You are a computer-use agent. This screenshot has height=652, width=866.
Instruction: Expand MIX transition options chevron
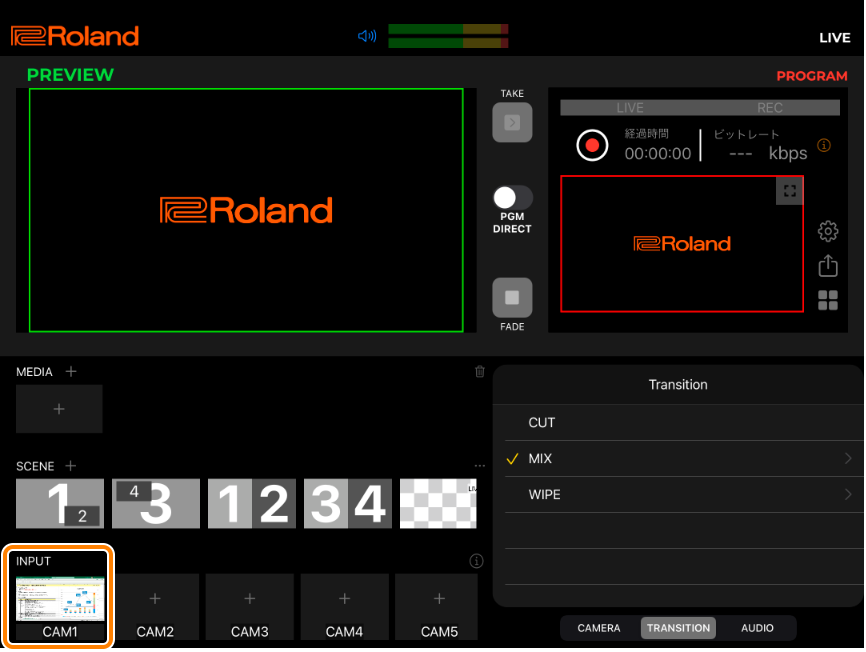click(x=848, y=459)
